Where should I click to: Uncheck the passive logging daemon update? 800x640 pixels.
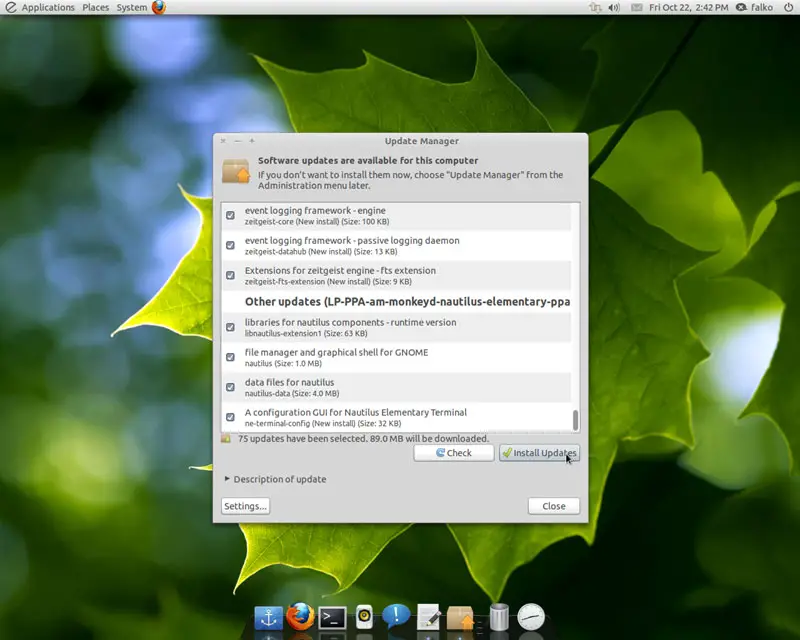(x=231, y=245)
